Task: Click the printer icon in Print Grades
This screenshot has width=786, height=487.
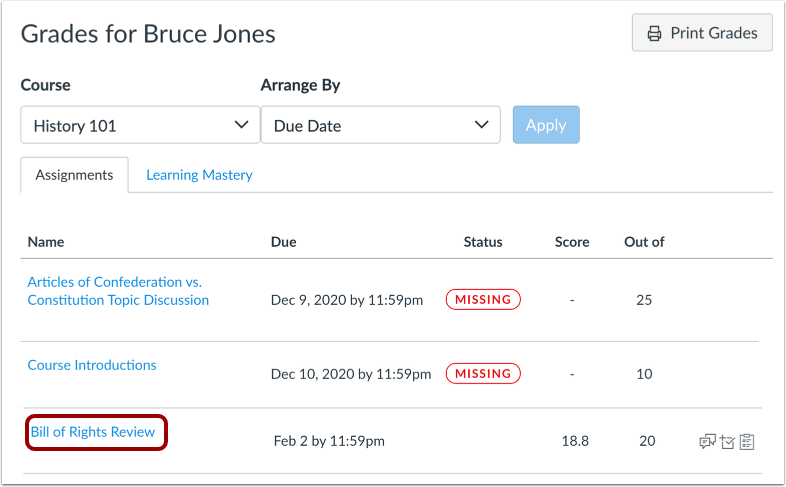Action: coord(655,33)
